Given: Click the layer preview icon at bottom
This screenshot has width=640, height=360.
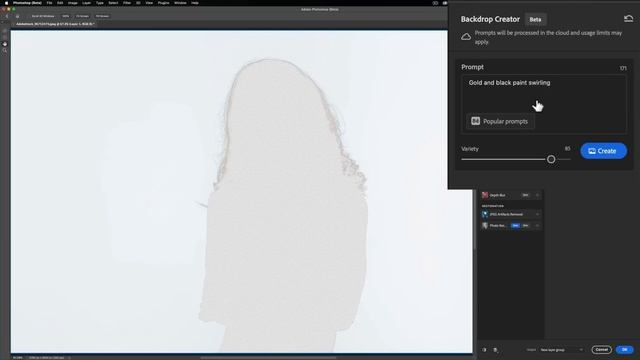Looking at the screenshot, I should pos(495,350).
